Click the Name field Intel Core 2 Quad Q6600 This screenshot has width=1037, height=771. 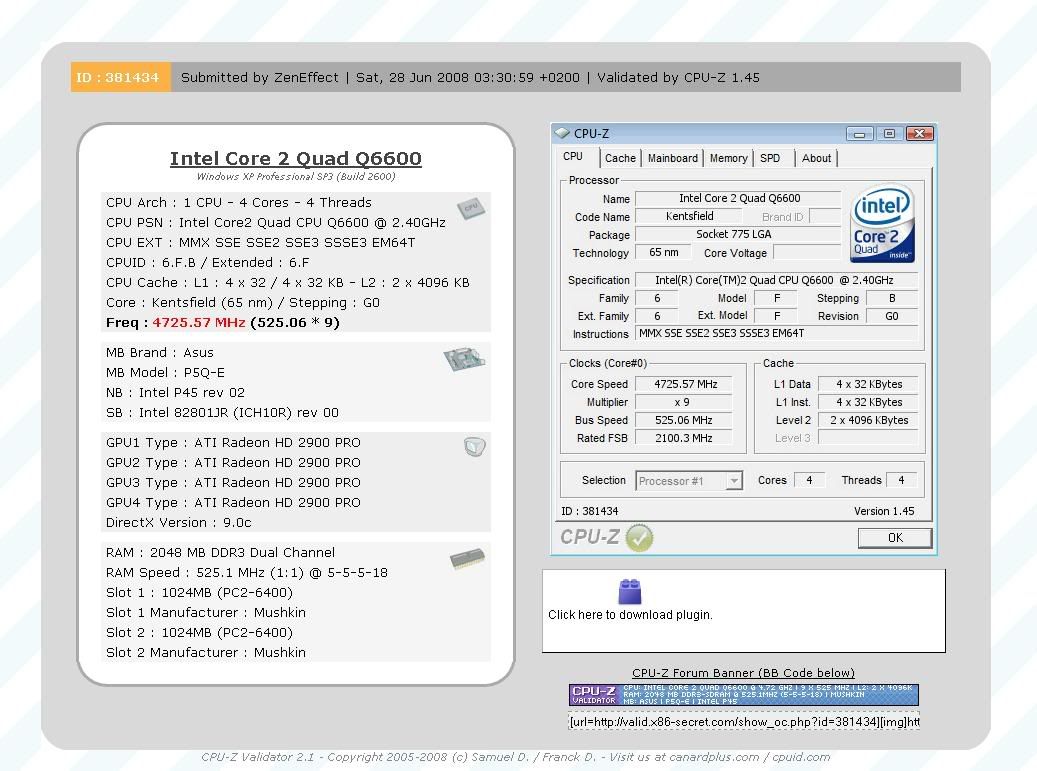(x=739, y=198)
